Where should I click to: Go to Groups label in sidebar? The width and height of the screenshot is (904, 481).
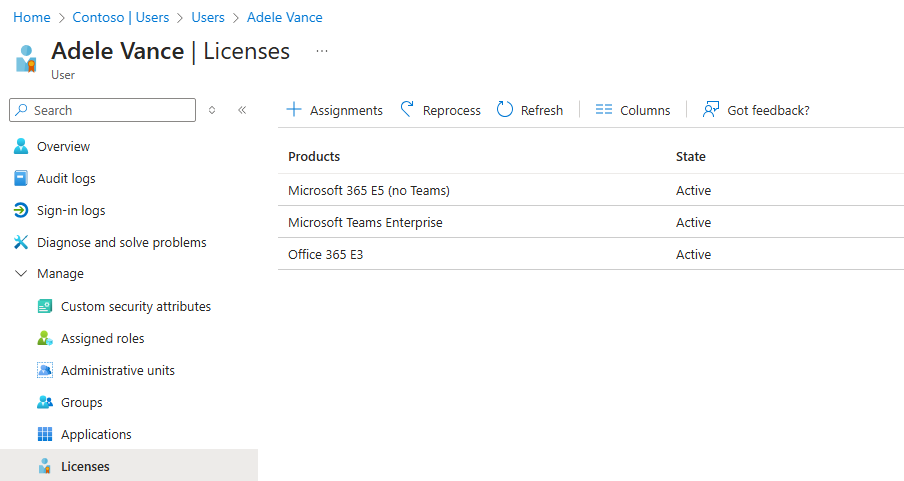point(82,403)
